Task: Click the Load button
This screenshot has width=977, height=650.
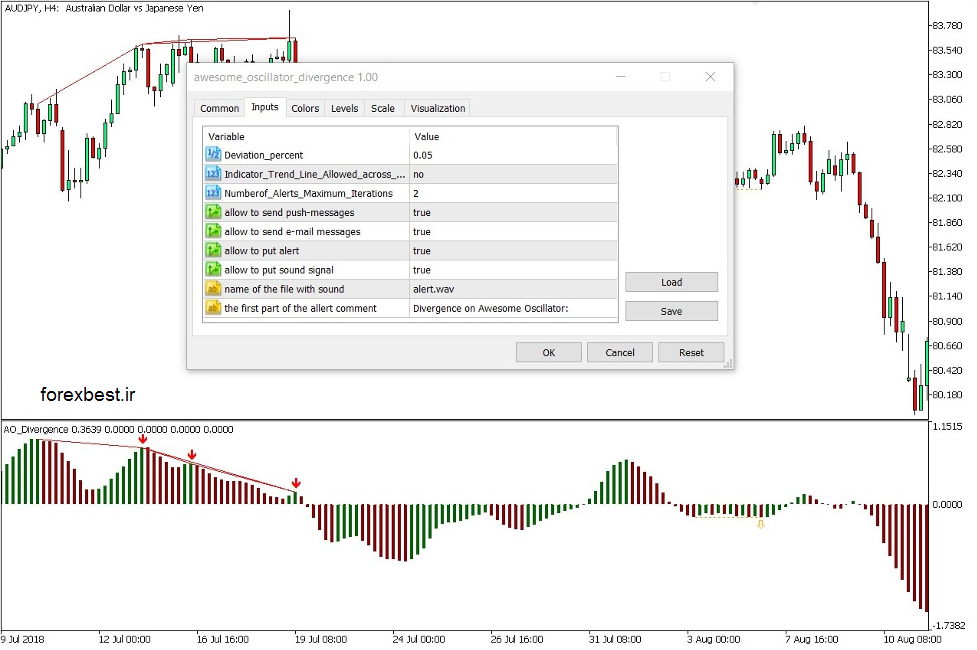Action: [671, 281]
